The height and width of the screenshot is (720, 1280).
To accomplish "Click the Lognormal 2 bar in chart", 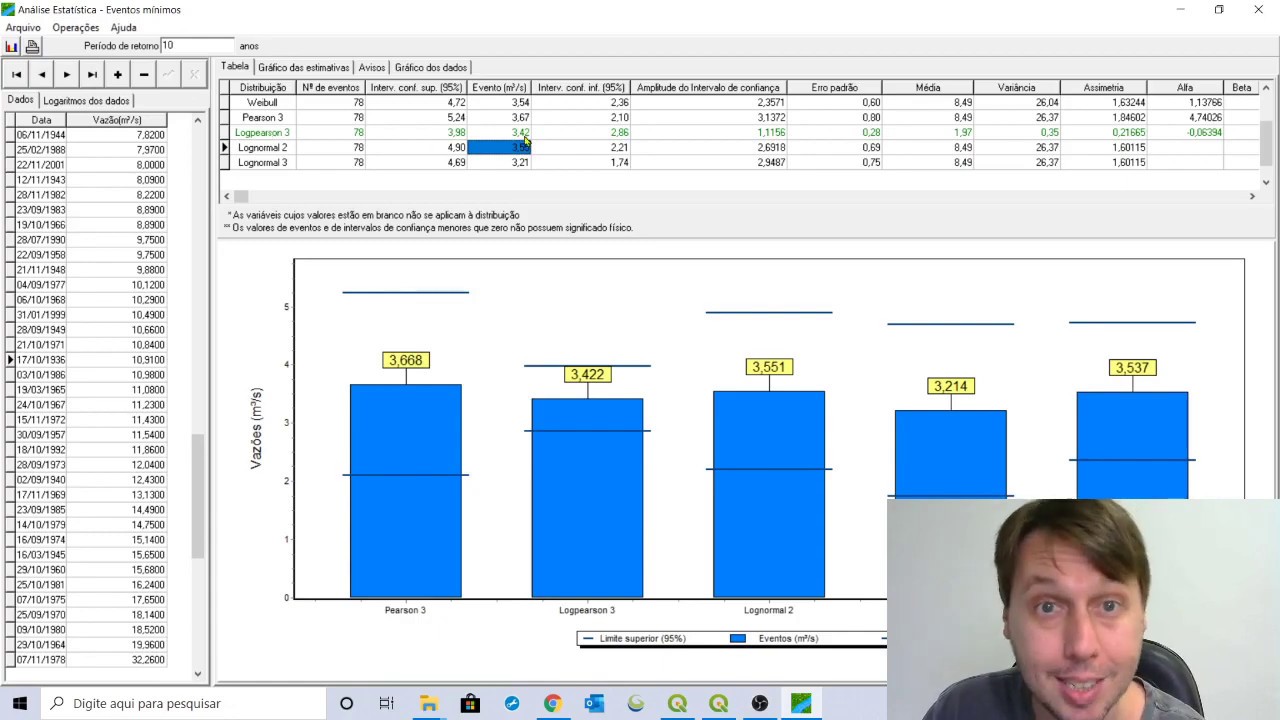I will 769,494.
